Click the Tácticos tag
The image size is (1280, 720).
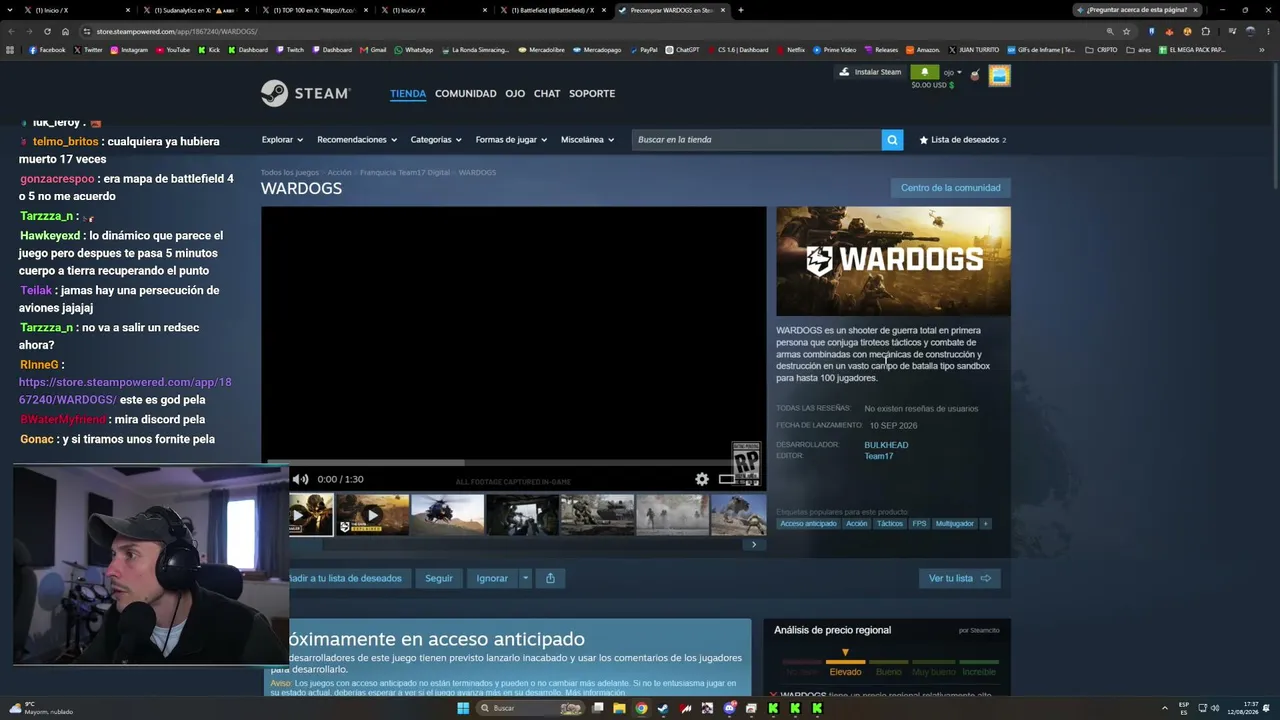point(890,524)
